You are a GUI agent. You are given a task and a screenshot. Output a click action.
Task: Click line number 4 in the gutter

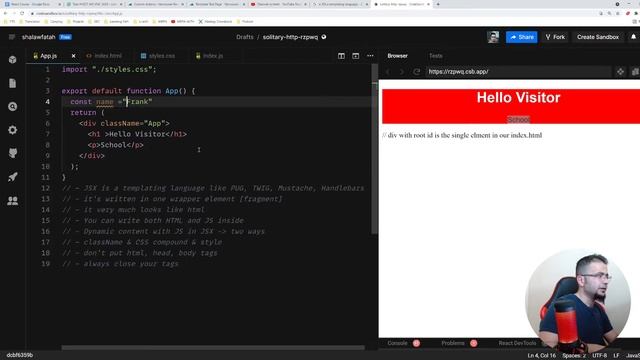[x=47, y=102]
